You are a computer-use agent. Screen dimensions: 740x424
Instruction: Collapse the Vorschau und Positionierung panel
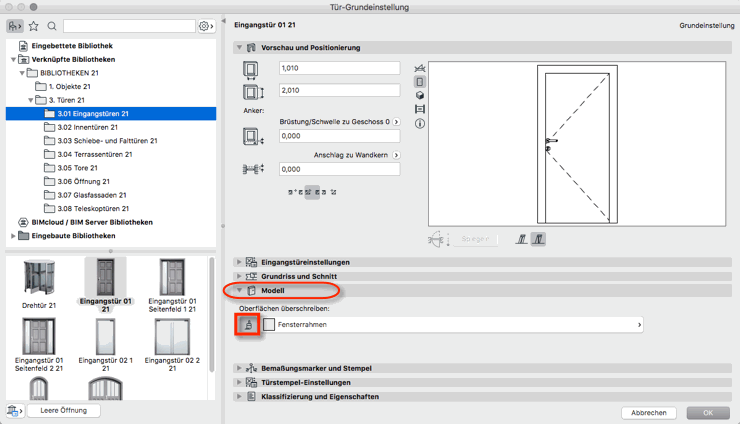point(239,48)
